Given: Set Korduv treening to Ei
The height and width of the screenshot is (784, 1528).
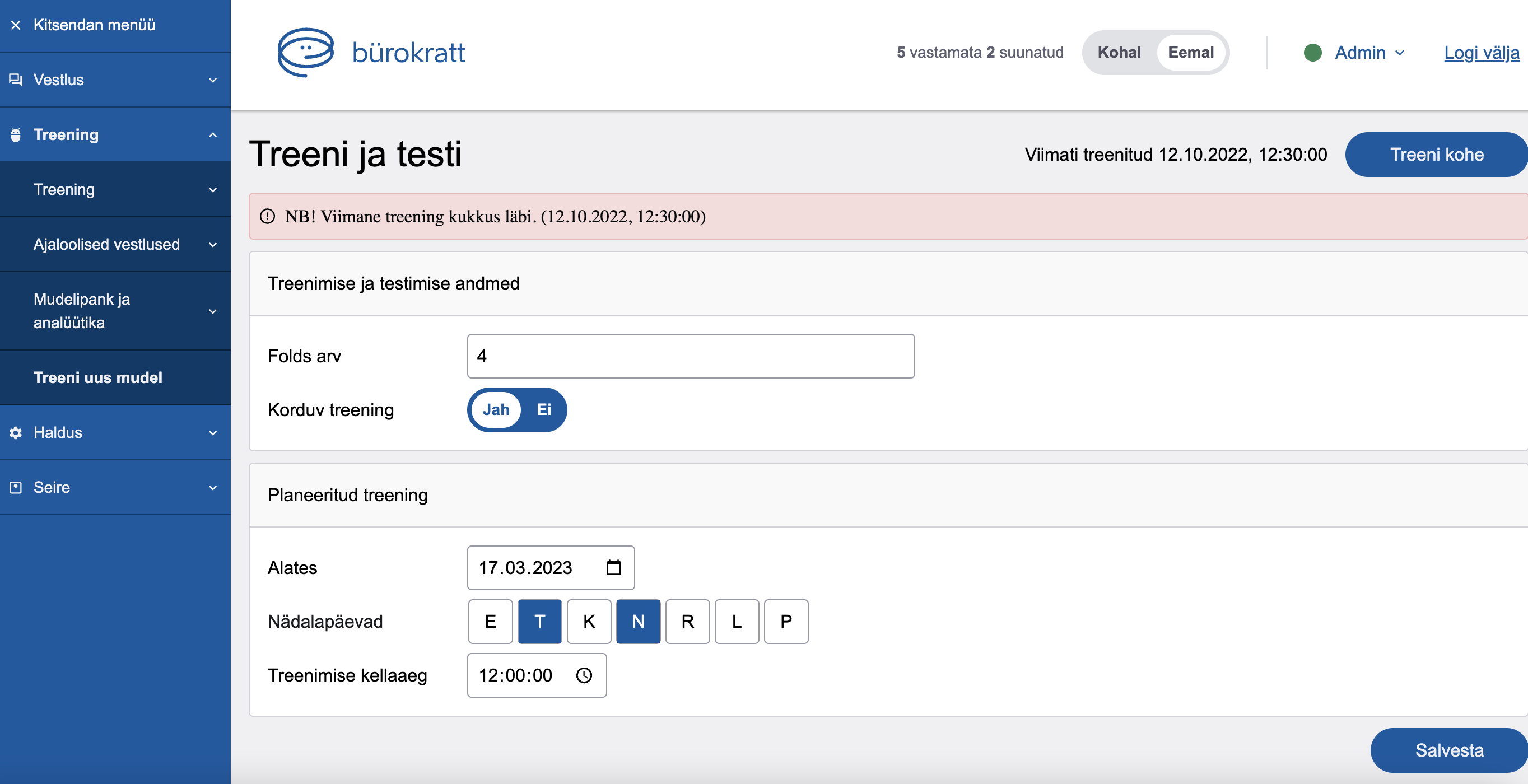Looking at the screenshot, I should pos(543,409).
